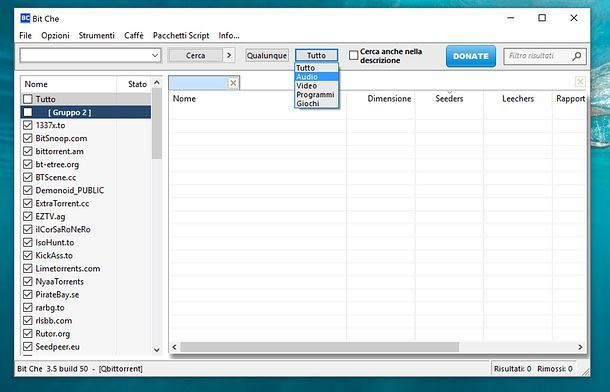The image size is (610, 392).
Task: Open the Pacchetti Script menu
Action: click(181, 35)
